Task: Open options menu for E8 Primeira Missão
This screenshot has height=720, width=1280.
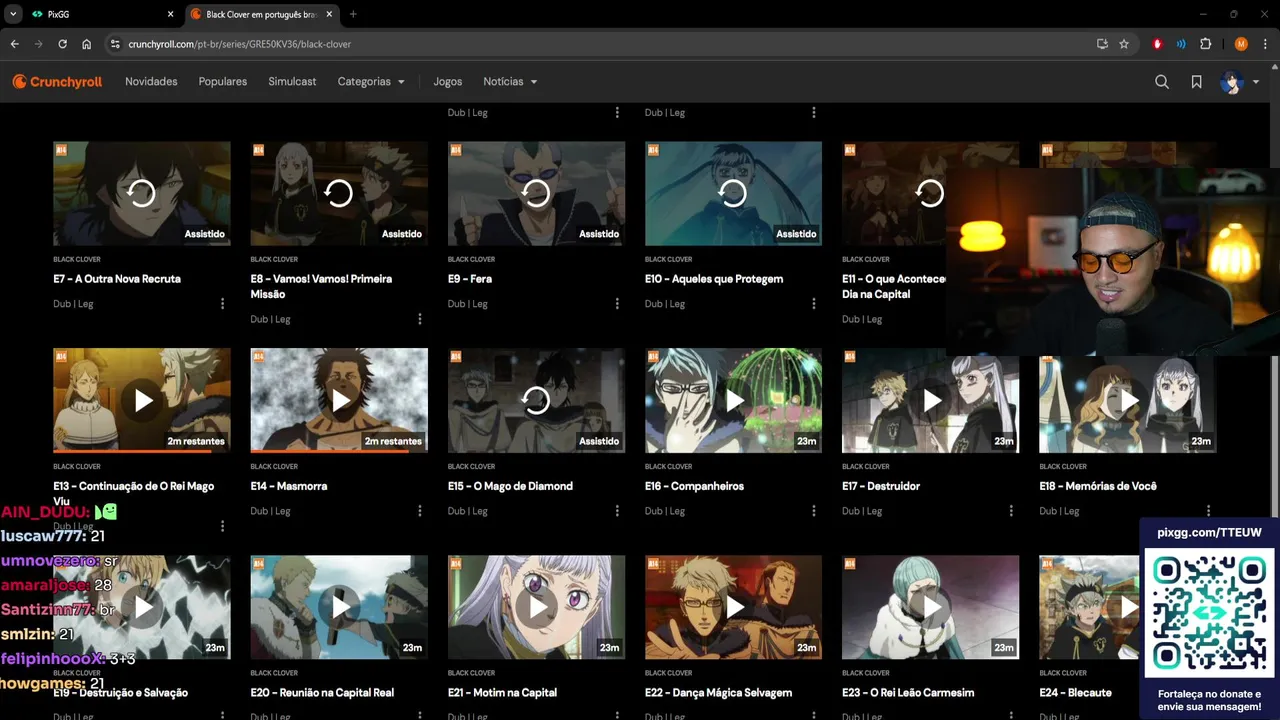Action: (x=419, y=319)
